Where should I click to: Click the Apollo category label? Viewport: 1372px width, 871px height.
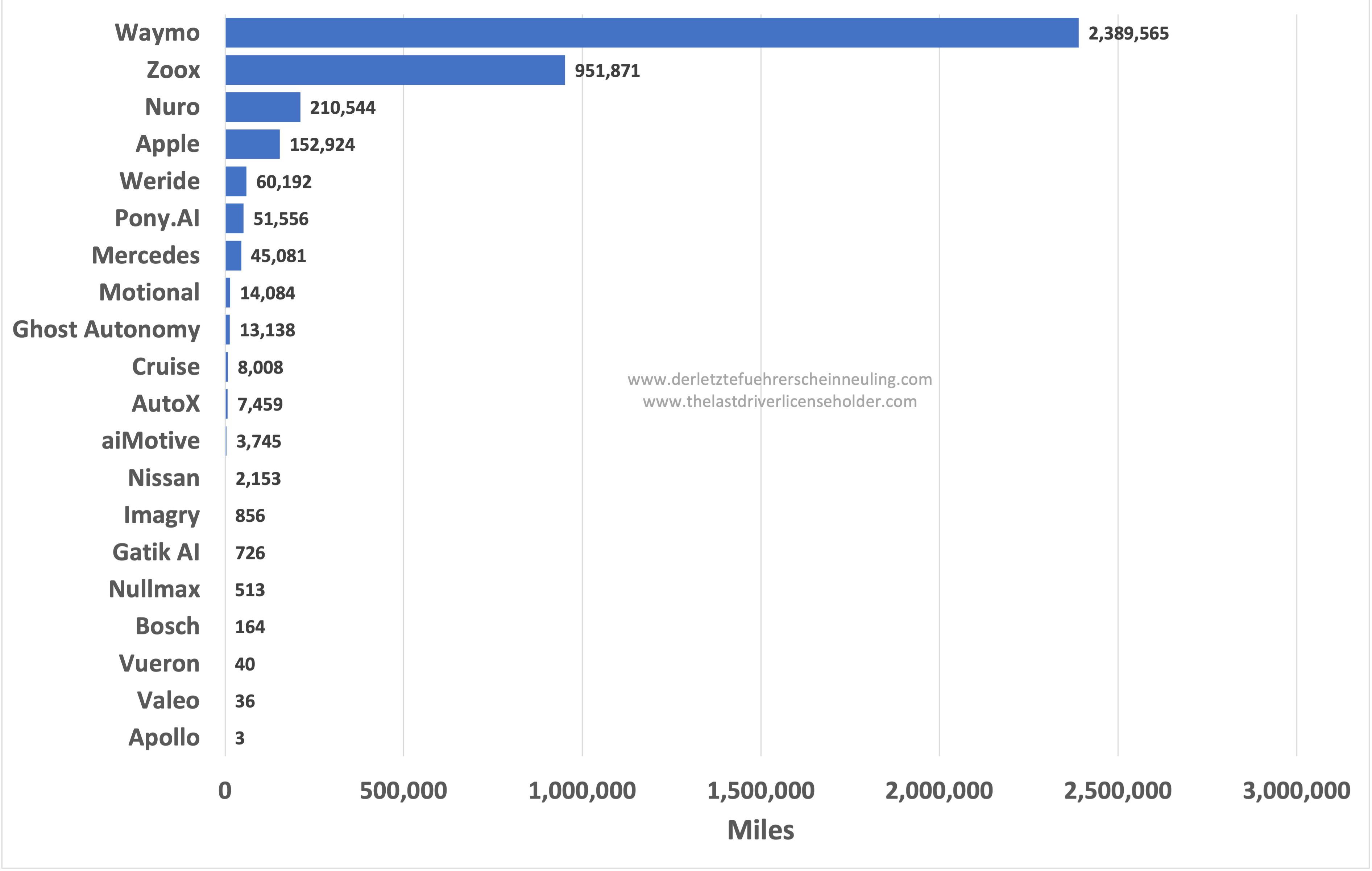point(164,738)
